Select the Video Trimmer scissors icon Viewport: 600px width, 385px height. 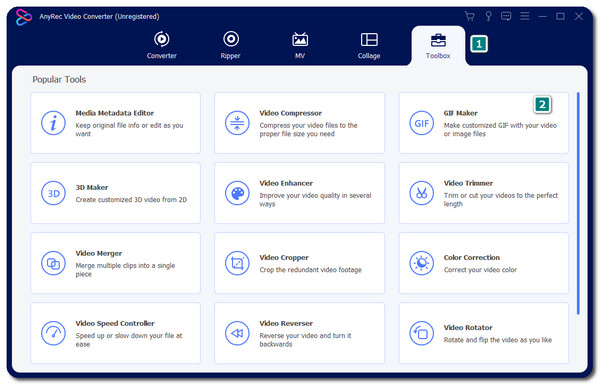(421, 193)
